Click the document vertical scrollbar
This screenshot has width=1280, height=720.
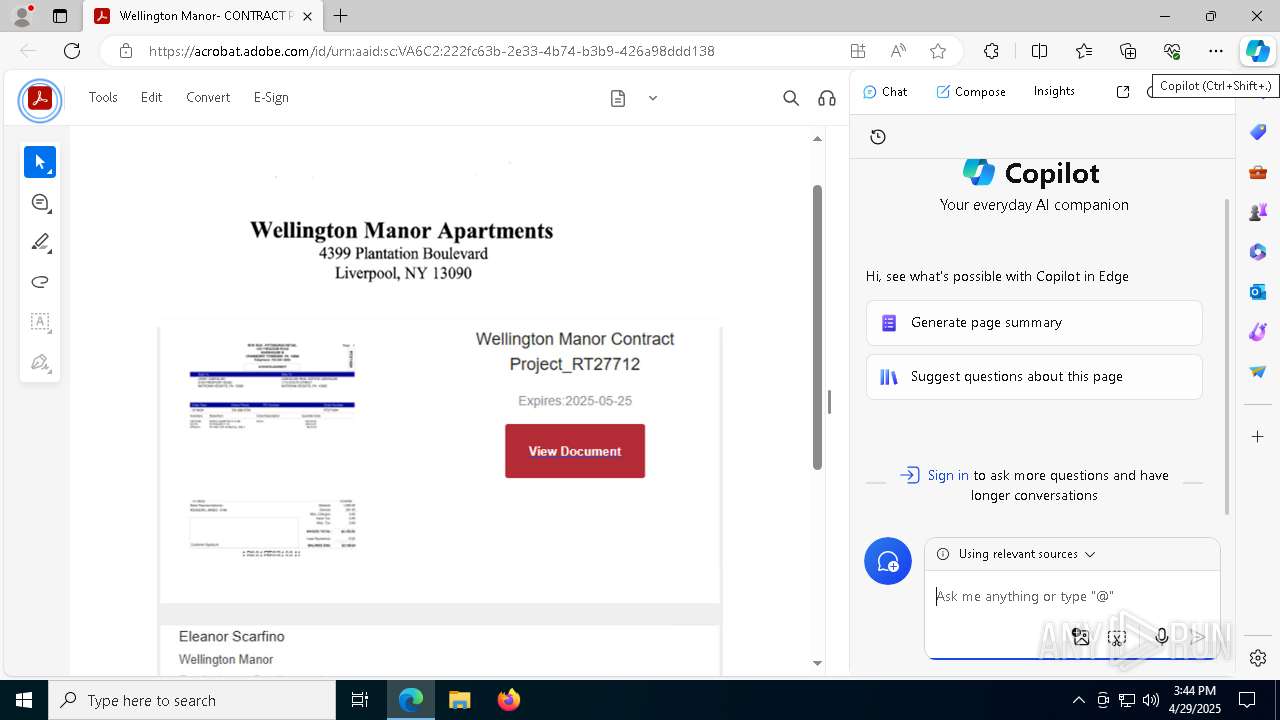coord(817,327)
